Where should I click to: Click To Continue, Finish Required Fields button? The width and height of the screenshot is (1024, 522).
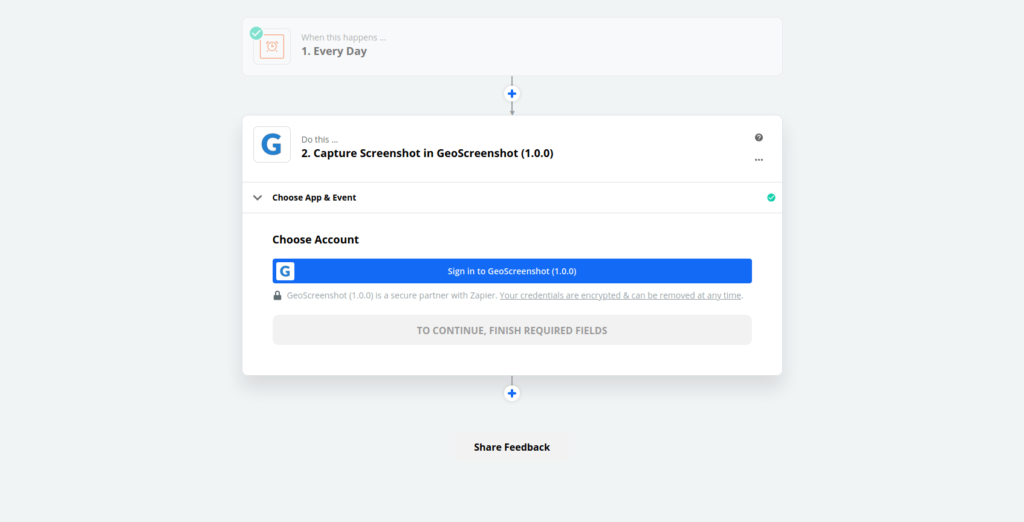[512, 330]
